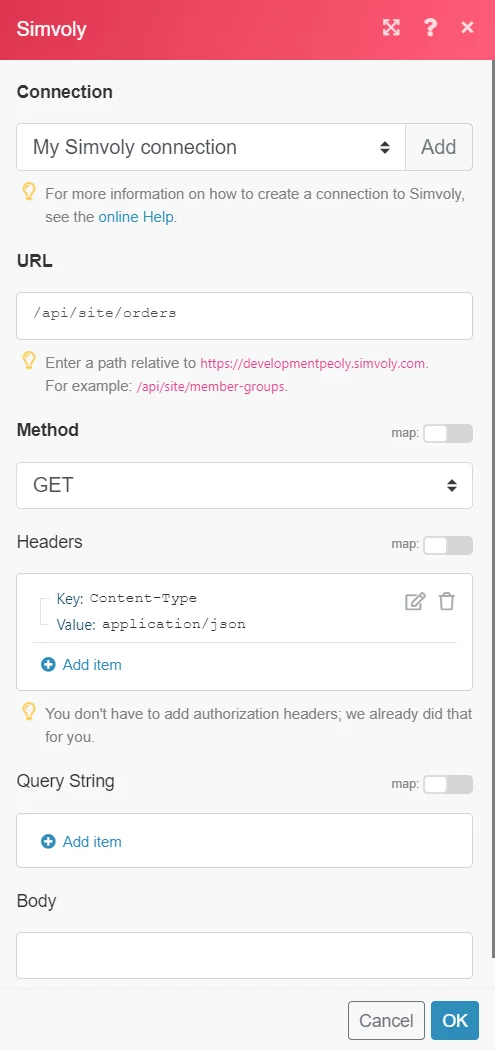This screenshot has width=495, height=1051.
Task: Click the Cancel button
Action: pos(386,1020)
